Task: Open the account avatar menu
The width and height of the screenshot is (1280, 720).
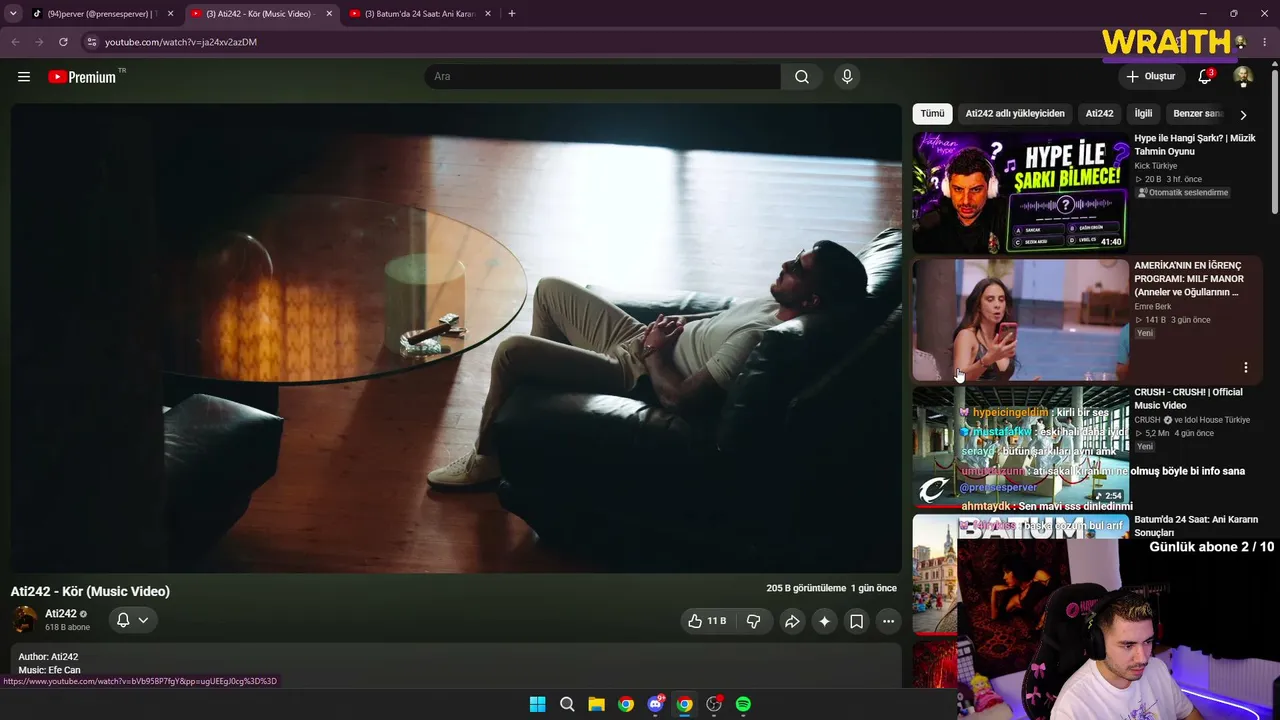Action: tap(1243, 77)
